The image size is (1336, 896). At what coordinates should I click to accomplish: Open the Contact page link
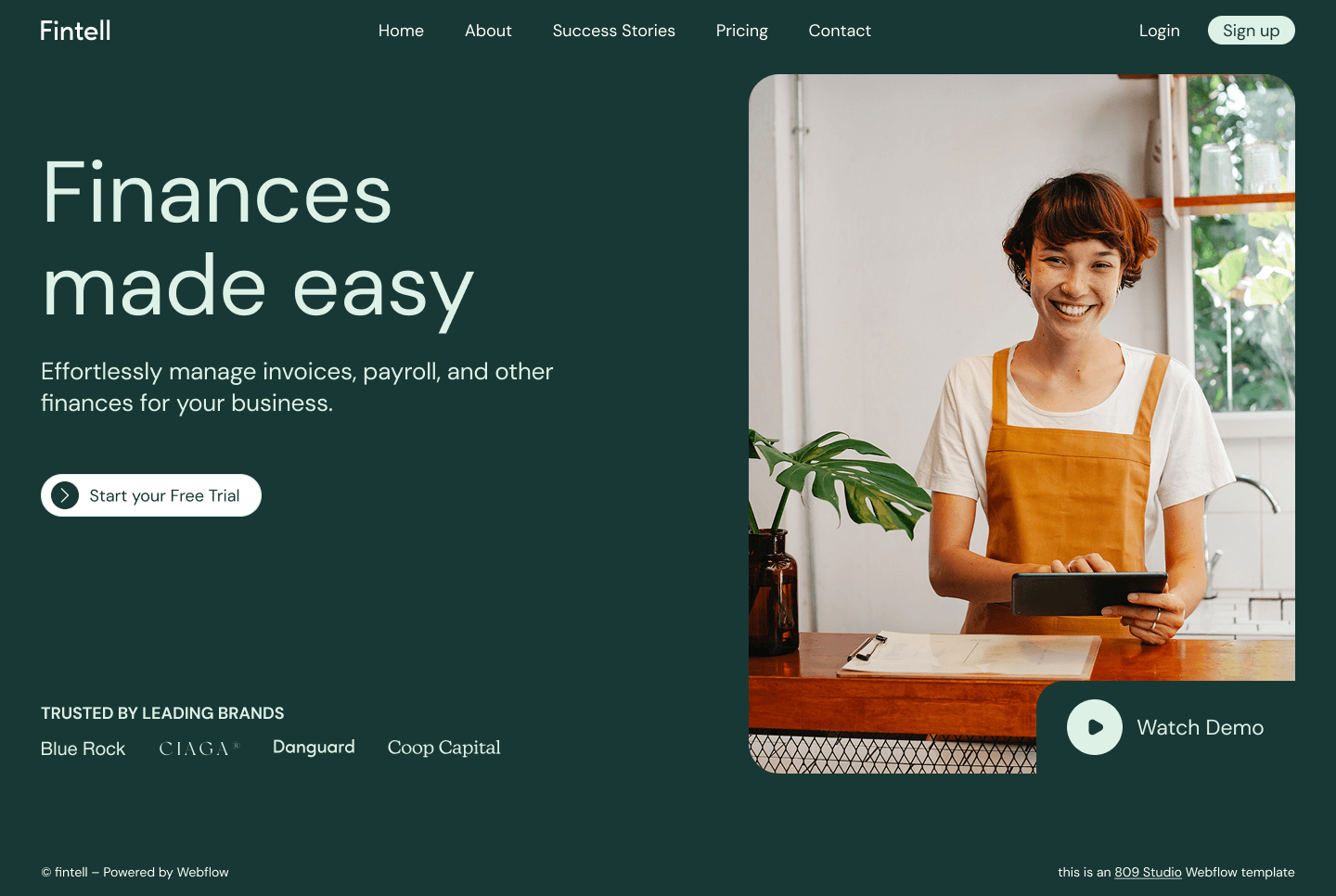click(840, 31)
